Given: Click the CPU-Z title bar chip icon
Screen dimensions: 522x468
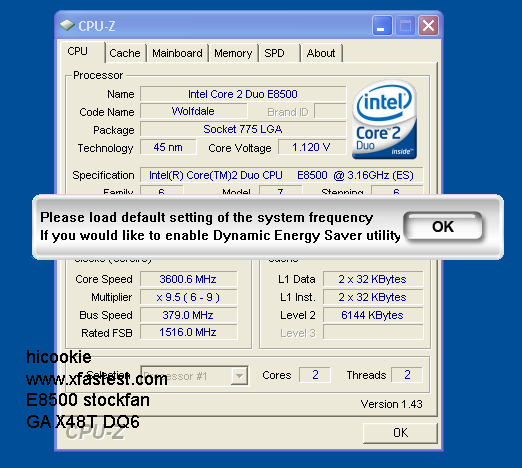Looking at the screenshot, I should tap(67, 25).
